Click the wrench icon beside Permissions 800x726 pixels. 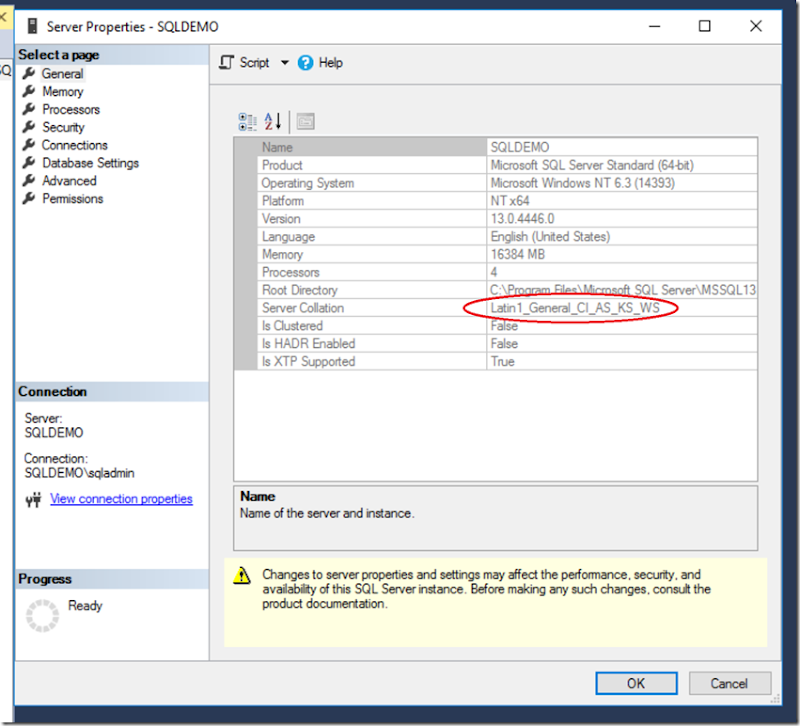pos(29,198)
